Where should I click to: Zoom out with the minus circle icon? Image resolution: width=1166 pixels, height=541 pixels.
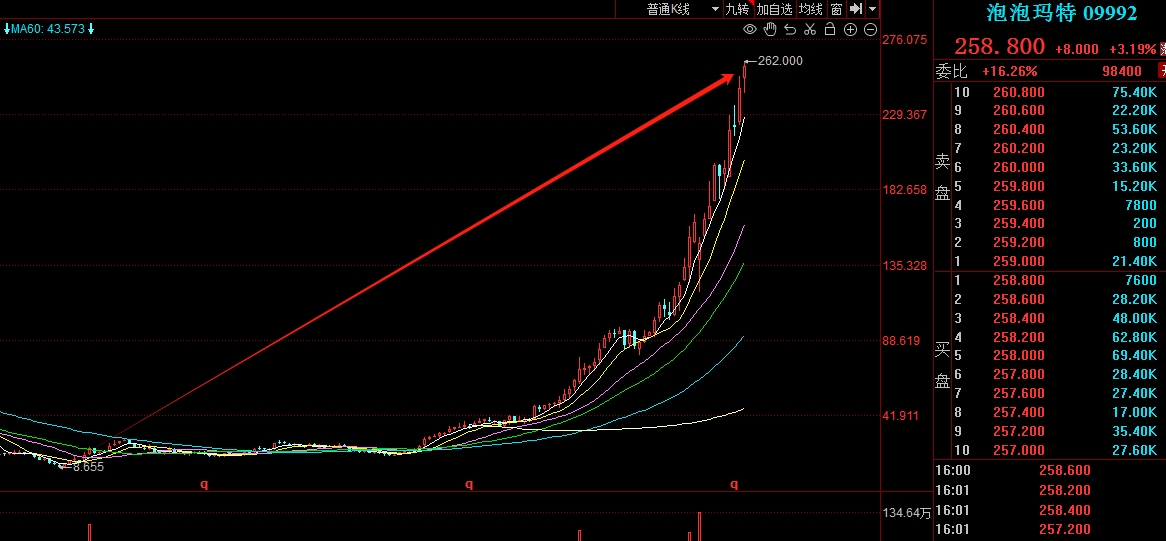coord(869,29)
